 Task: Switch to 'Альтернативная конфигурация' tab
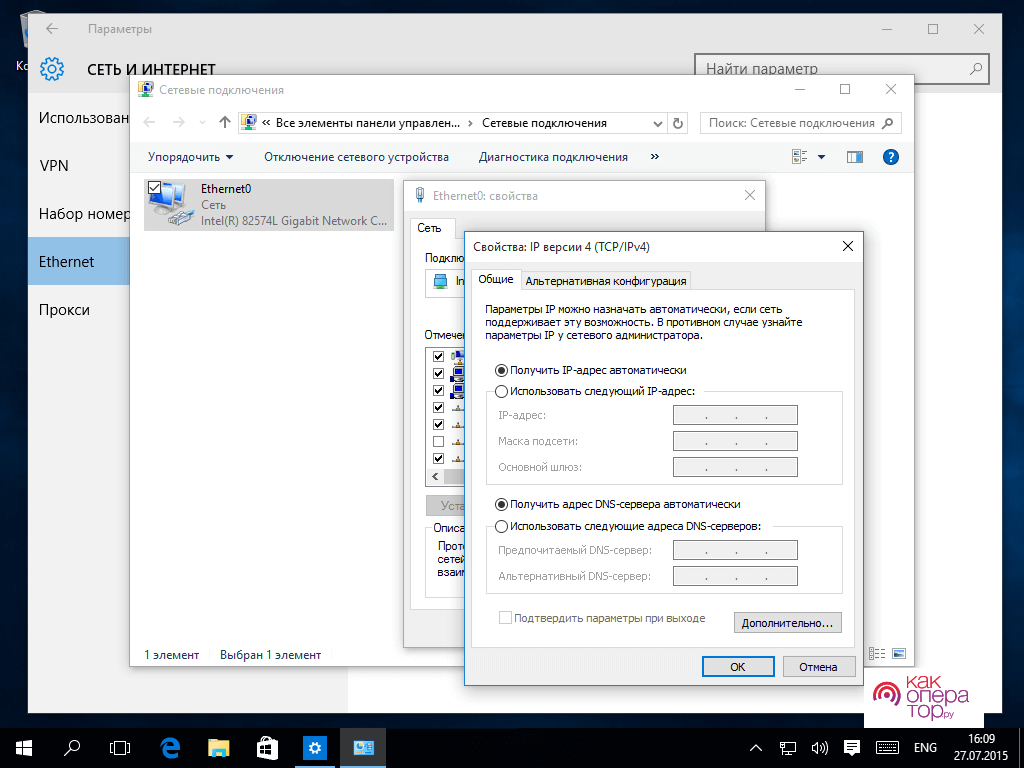[x=606, y=281]
